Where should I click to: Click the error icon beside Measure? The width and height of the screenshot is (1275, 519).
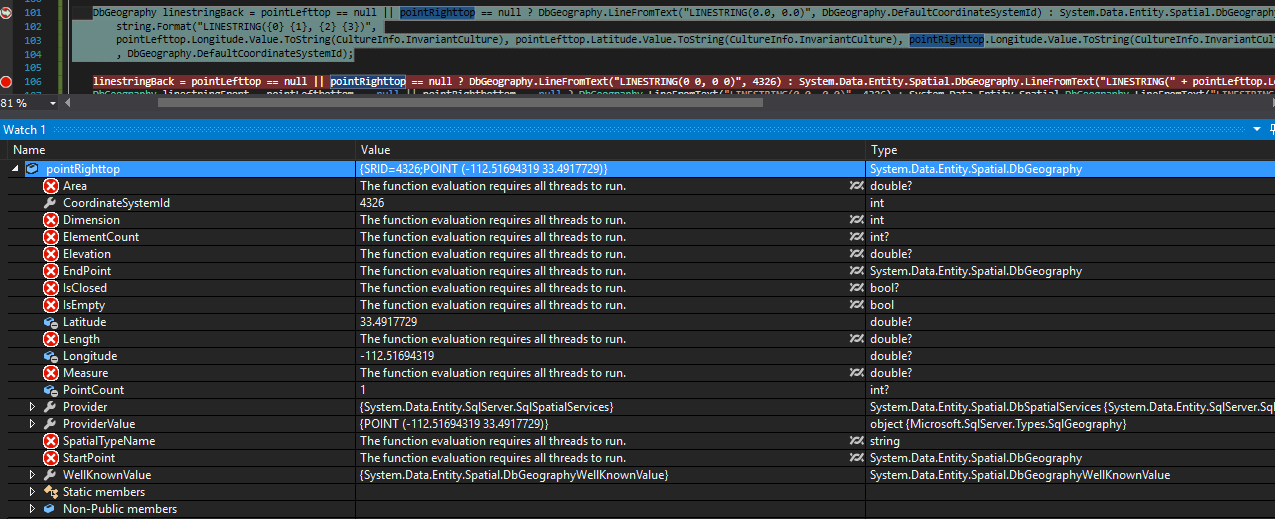(51, 373)
